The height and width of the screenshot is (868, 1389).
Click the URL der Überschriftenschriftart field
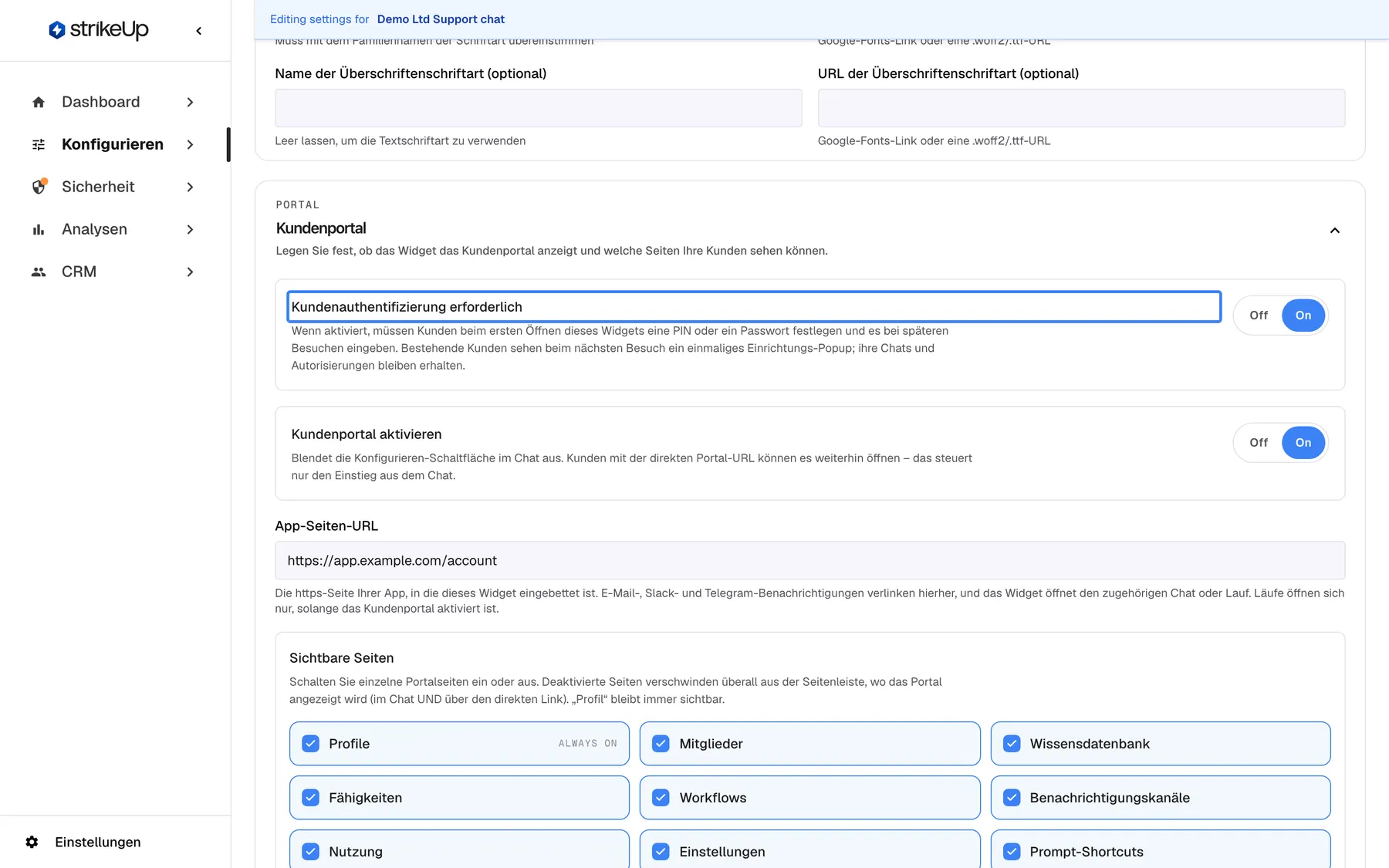tap(1081, 108)
